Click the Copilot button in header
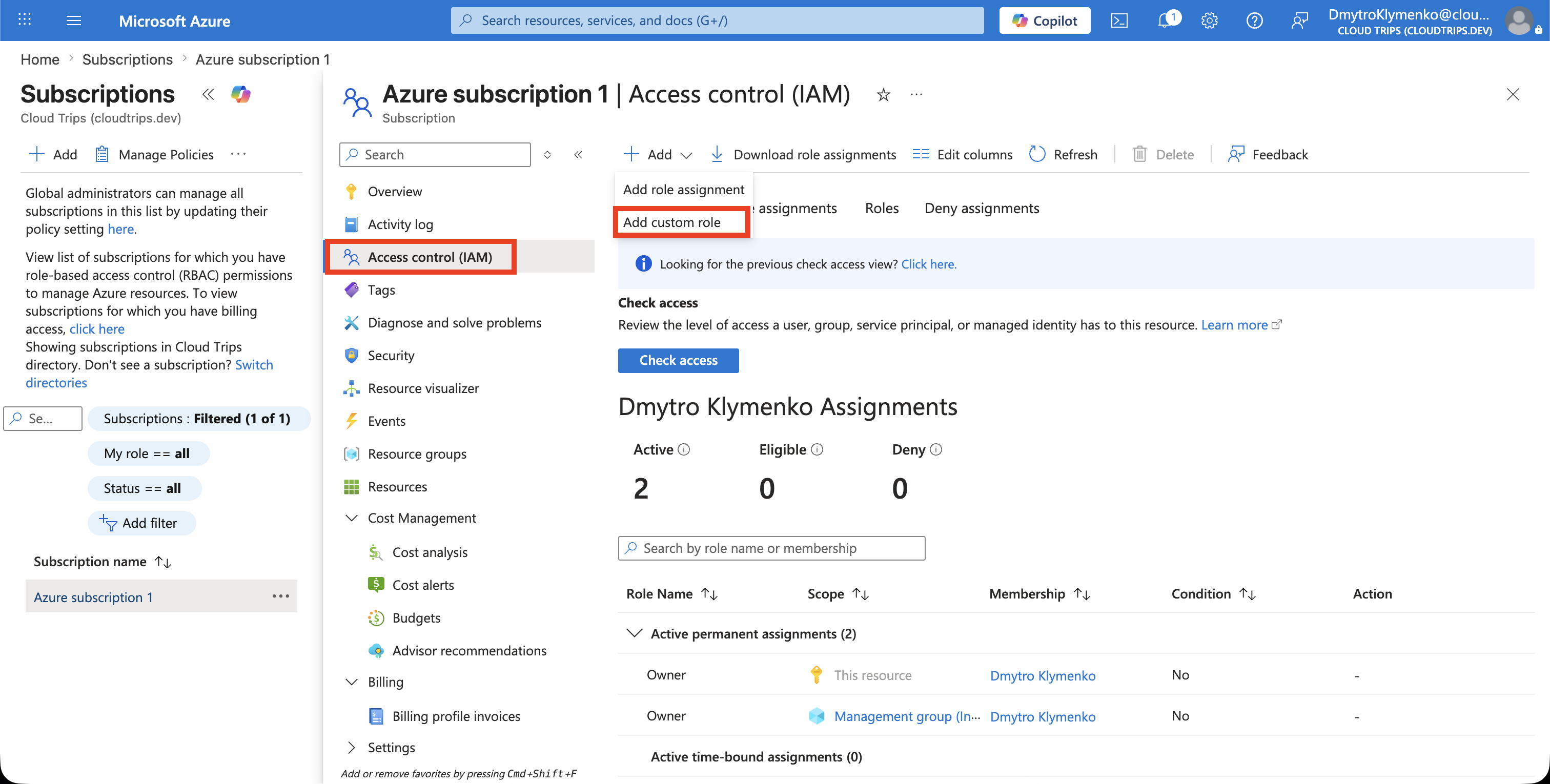Viewport: 1550px width, 784px height. click(x=1044, y=20)
